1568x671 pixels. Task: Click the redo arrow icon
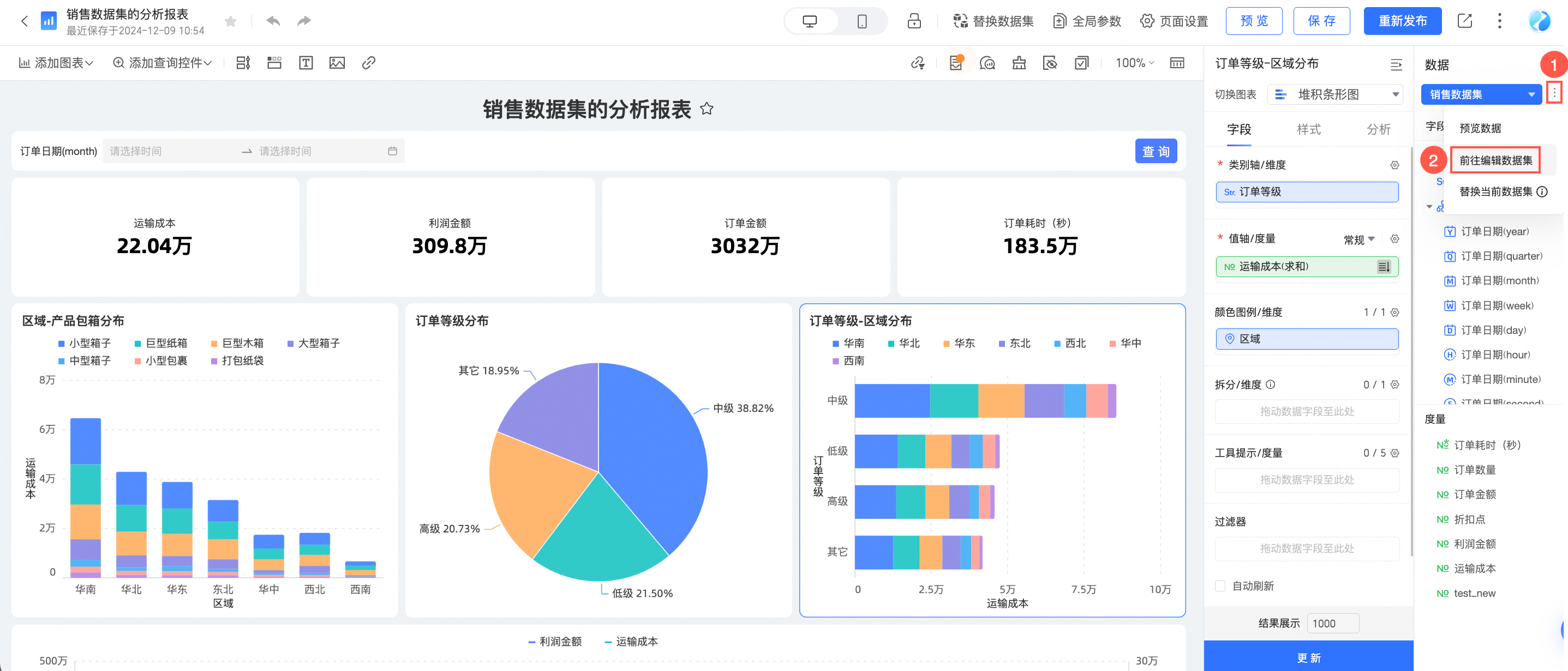click(304, 21)
